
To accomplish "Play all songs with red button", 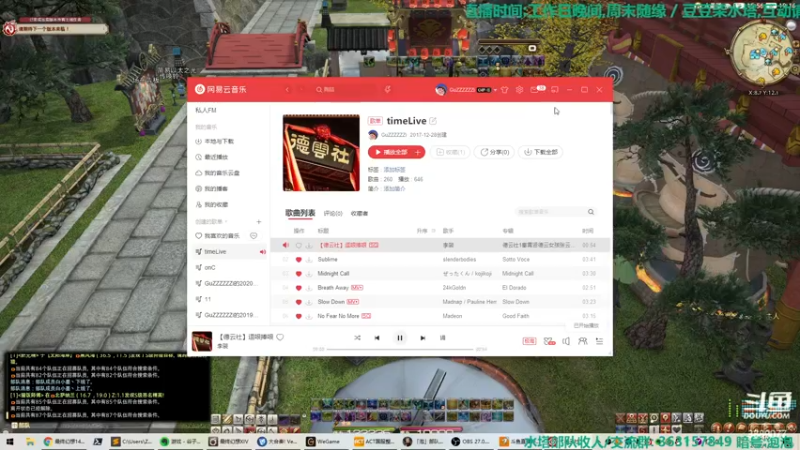I will [x=391, y=152].
